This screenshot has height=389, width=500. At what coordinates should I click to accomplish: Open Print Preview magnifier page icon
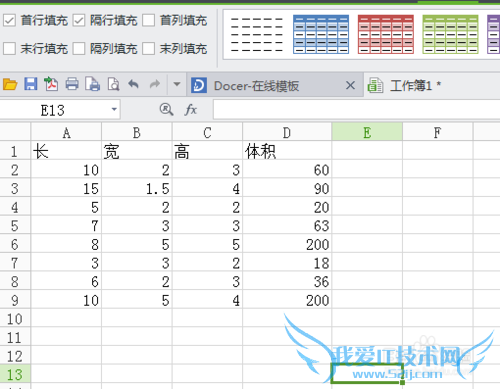113,84
